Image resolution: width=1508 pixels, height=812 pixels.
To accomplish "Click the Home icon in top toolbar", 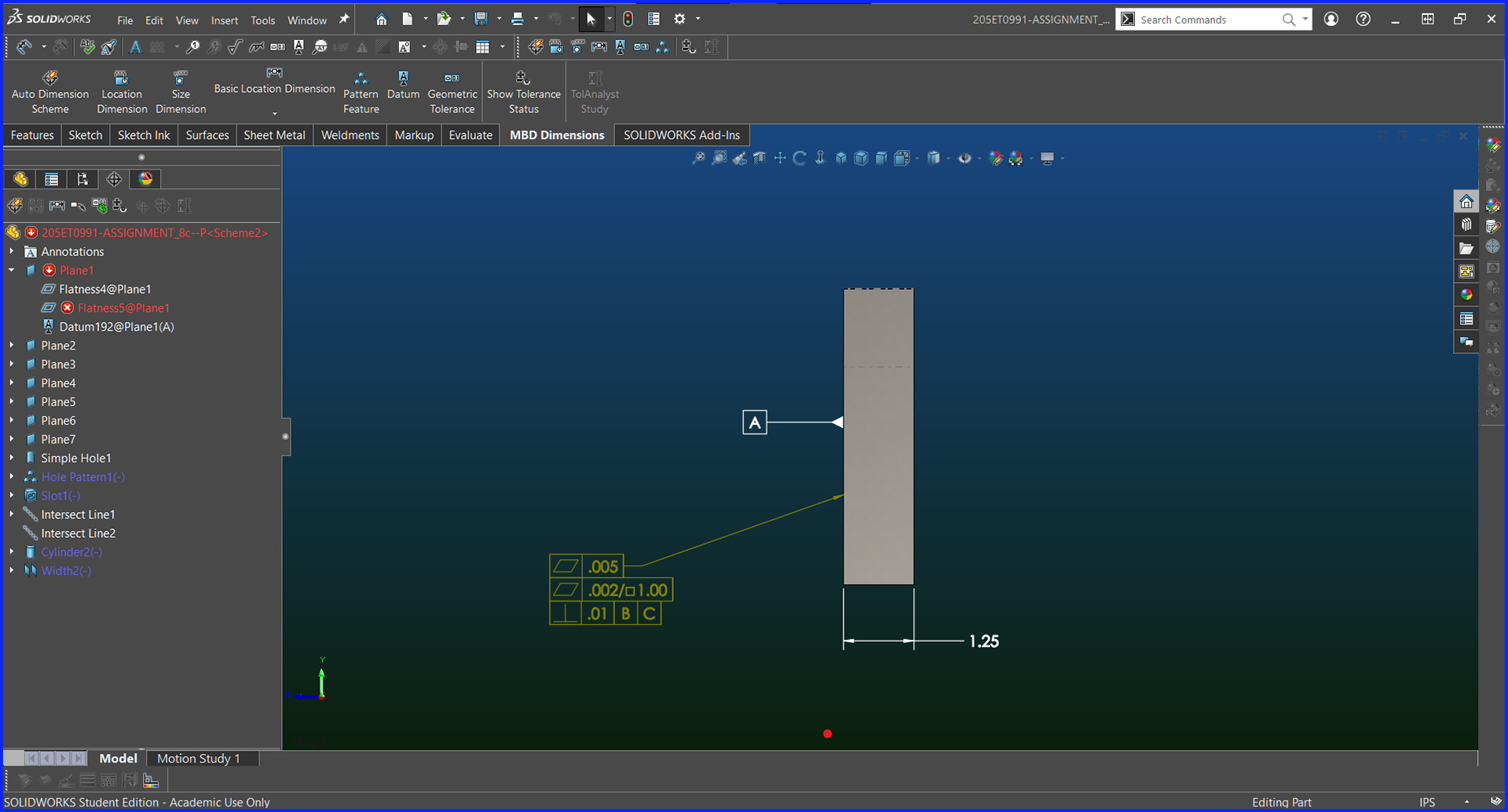I will coord(381,19).
